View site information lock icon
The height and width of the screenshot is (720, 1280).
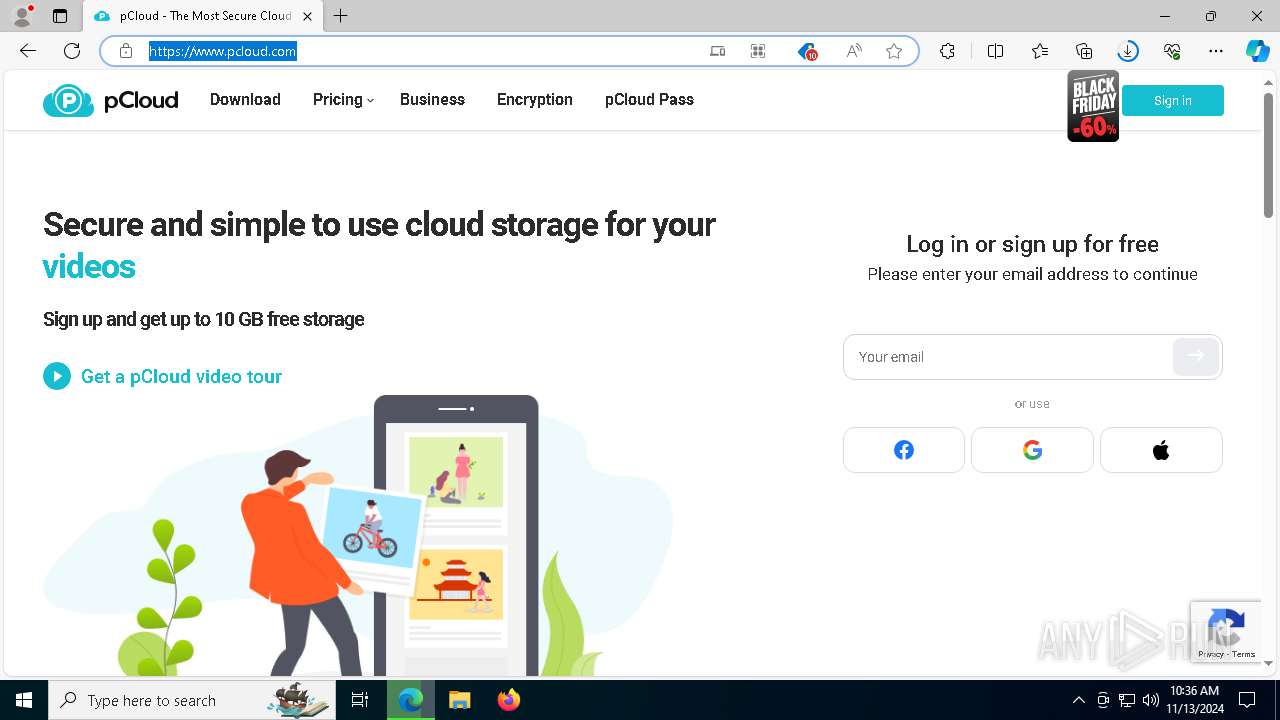(x=126, y=51)
